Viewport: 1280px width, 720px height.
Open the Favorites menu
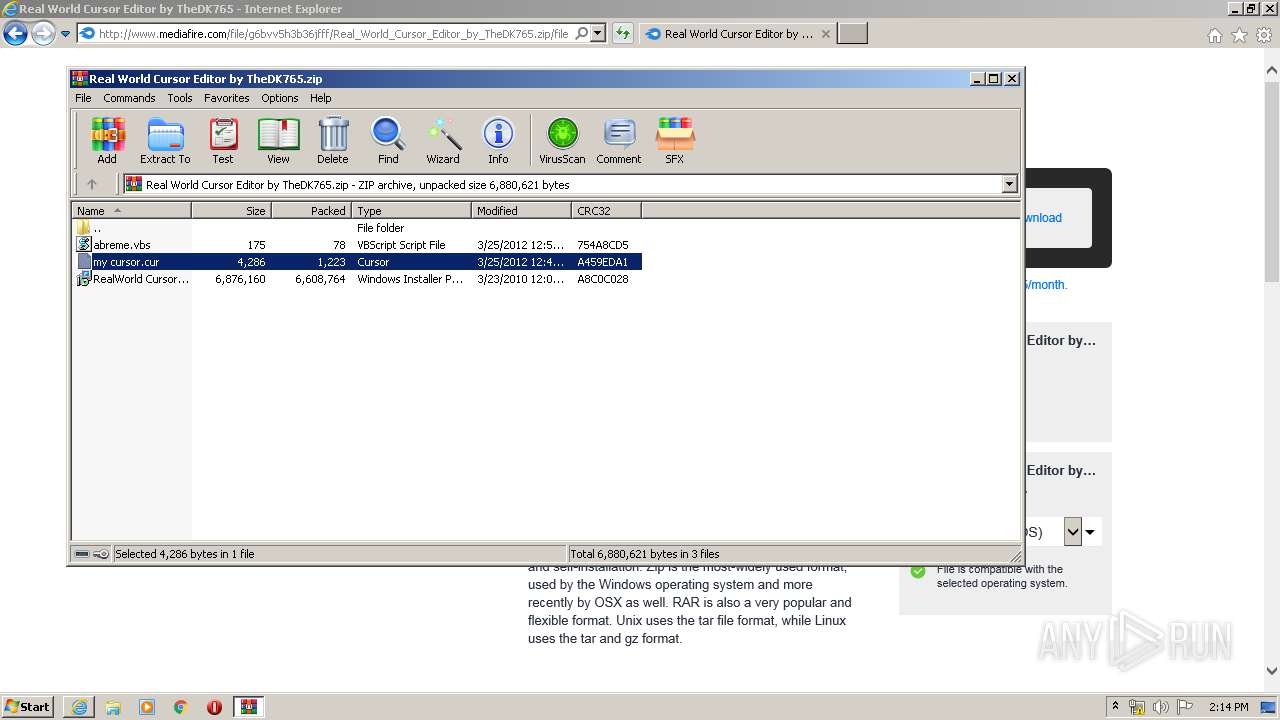pyautogui.click(x=227, y=98)
